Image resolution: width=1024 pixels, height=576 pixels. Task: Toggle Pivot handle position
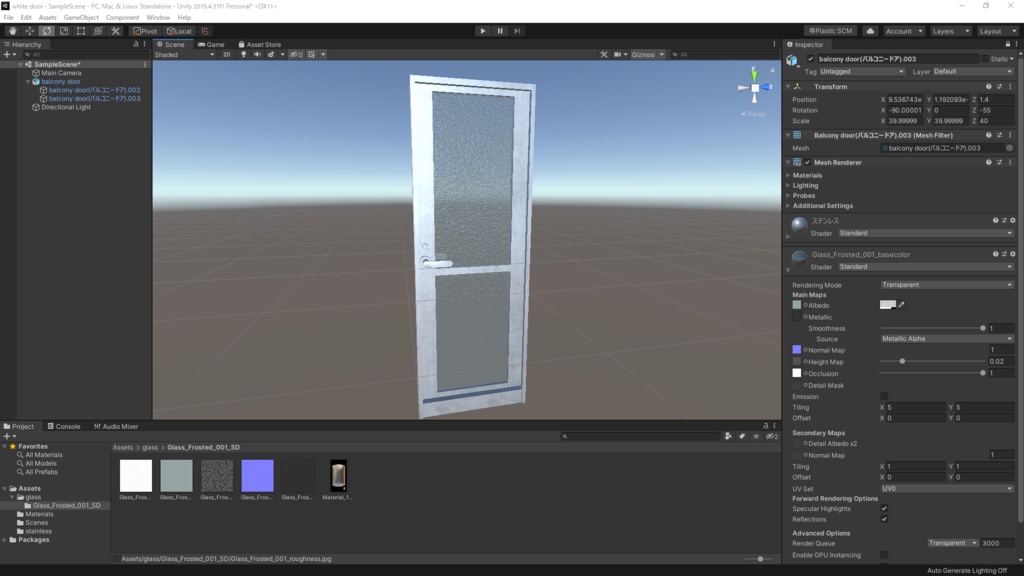(x=145, y=31)
